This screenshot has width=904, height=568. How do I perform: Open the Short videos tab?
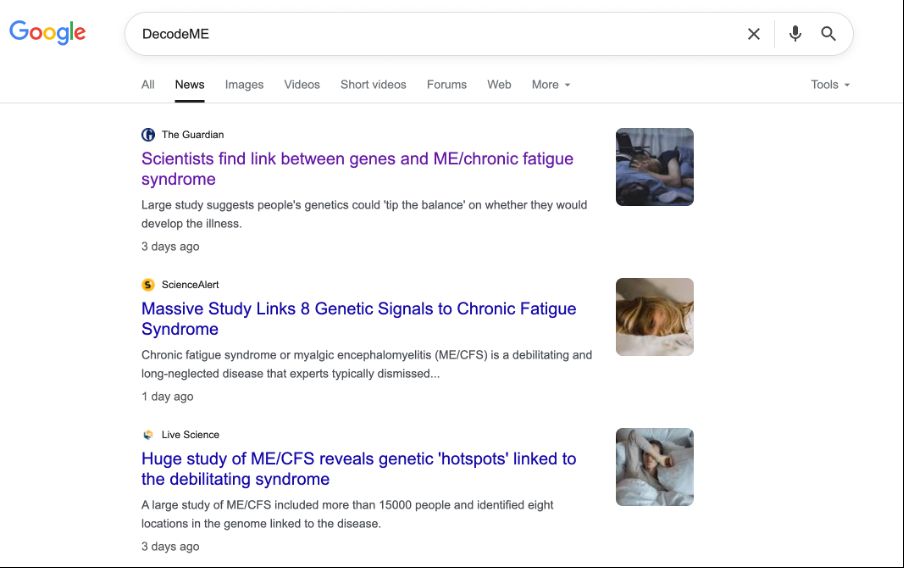tap(373, 85)
